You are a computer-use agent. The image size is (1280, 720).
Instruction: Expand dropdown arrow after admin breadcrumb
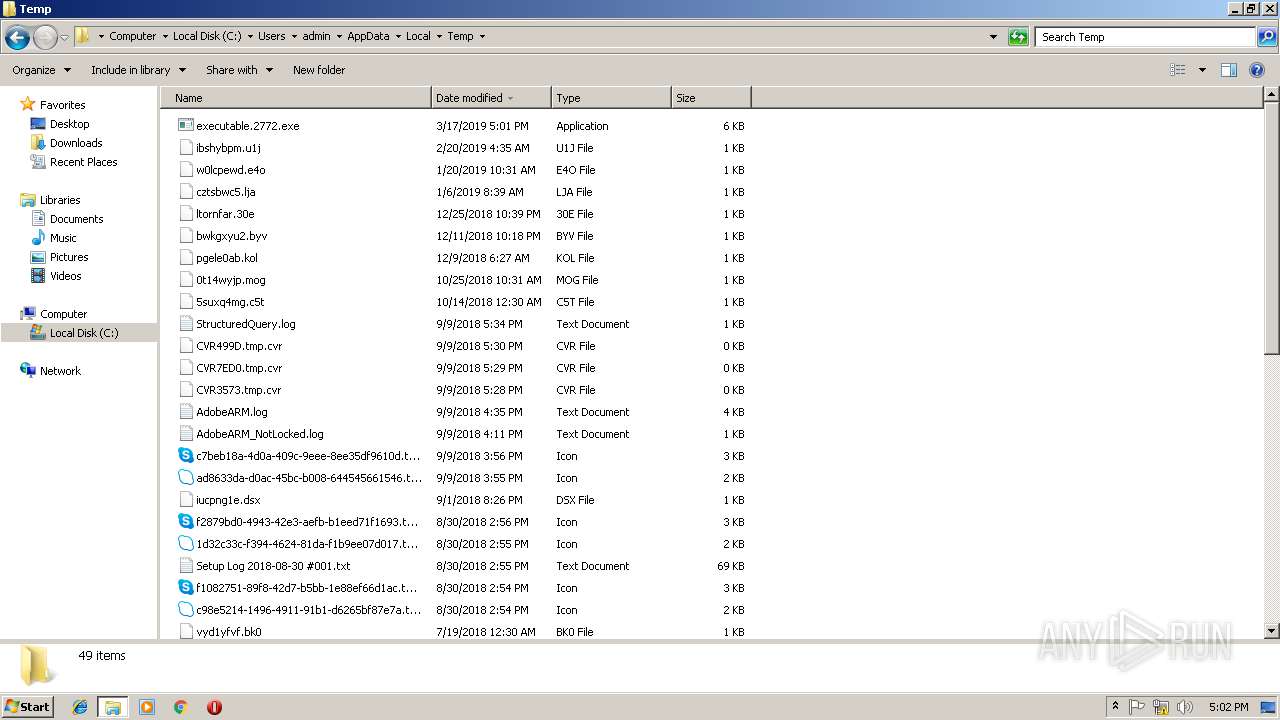pyautogui.click(x=338, y=36)
